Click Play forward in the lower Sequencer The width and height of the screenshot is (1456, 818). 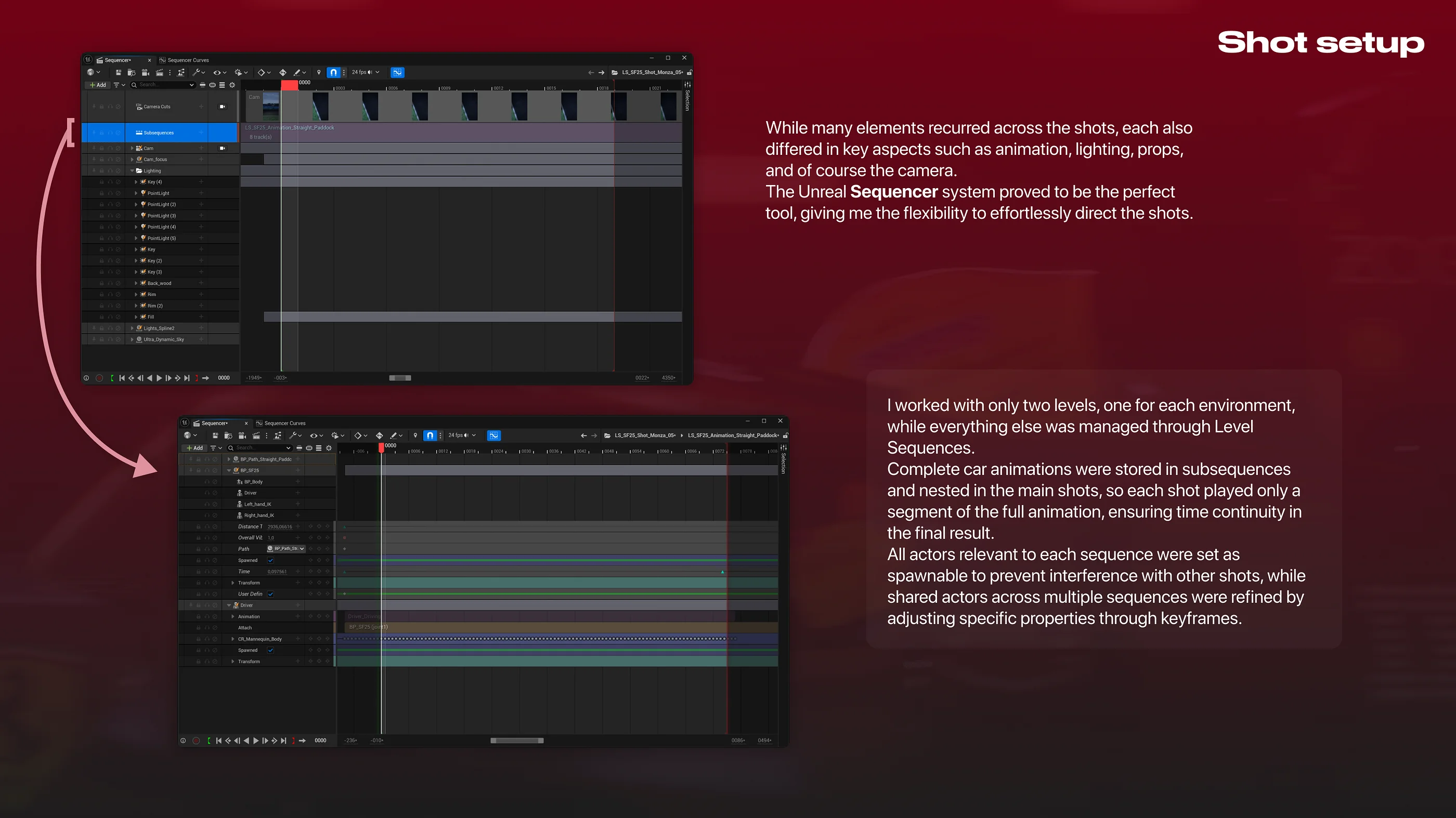pos(256,741)
